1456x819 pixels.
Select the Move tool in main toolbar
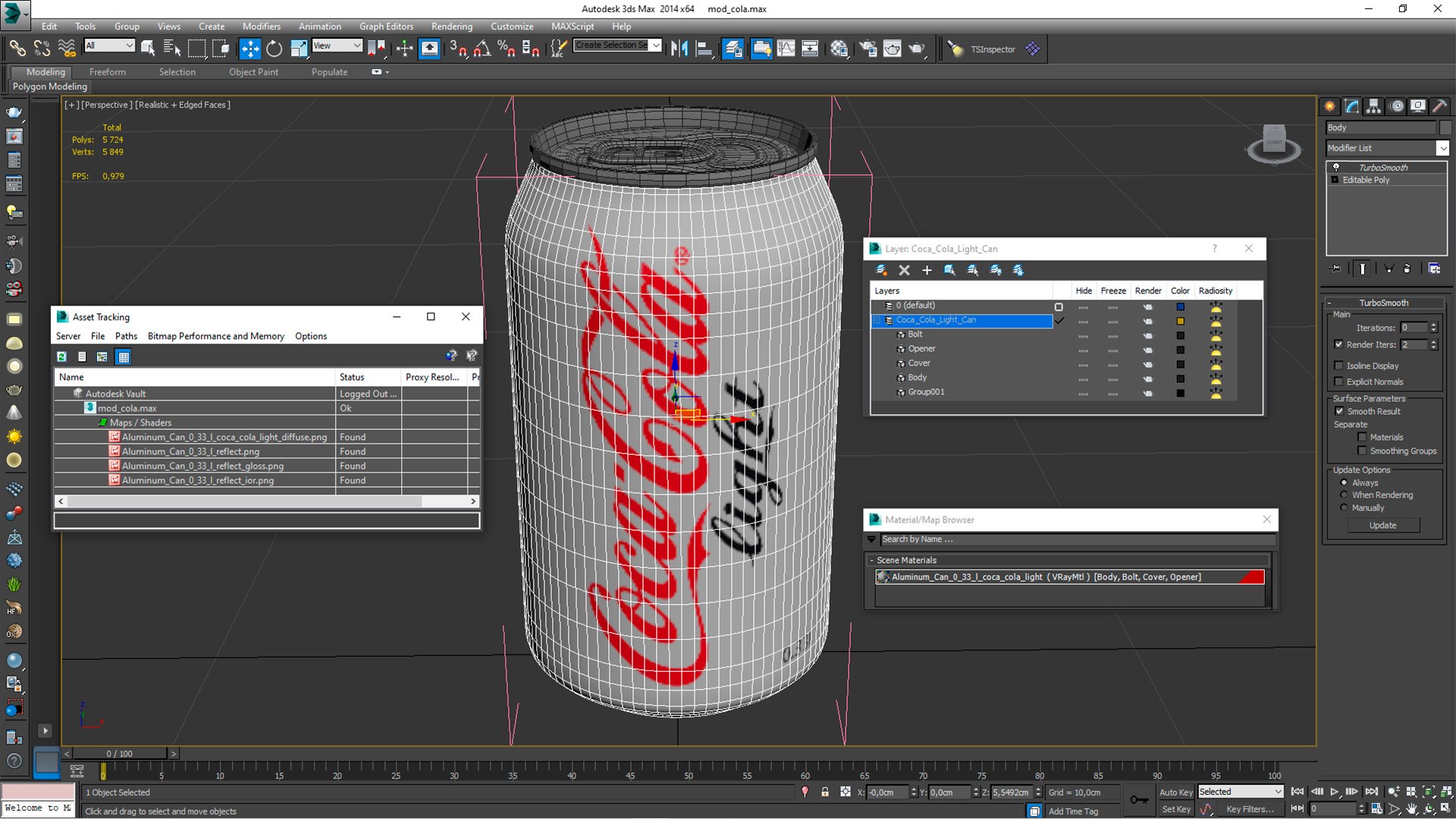coord(249,49)
